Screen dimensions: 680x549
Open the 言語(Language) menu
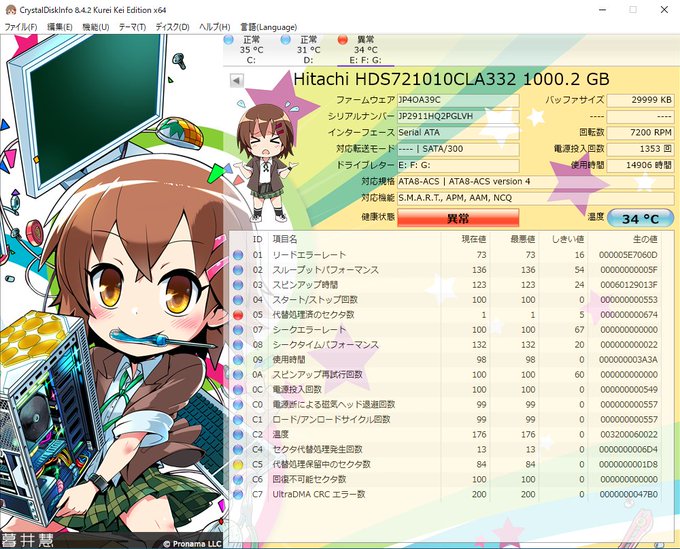coord(268,27)
